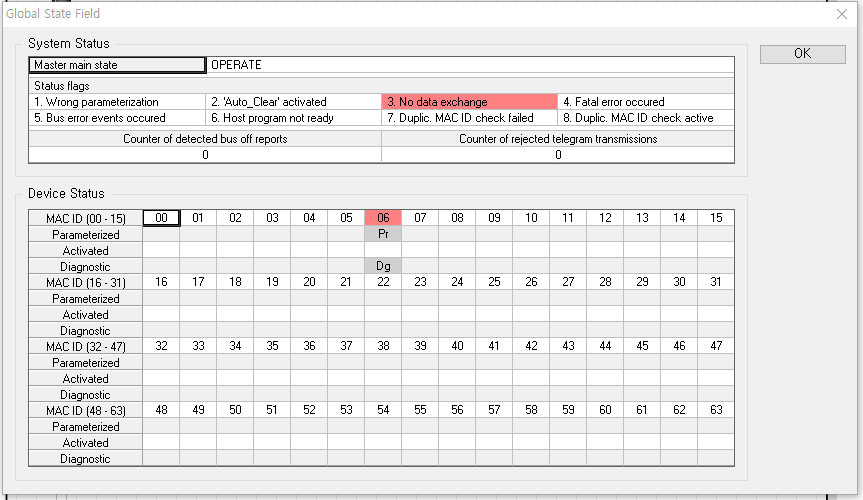This screenshot has width=863, height=500.
Task: Select 'Host program not ready' flag
Action: pyautogui.click(x=293, y=118)
